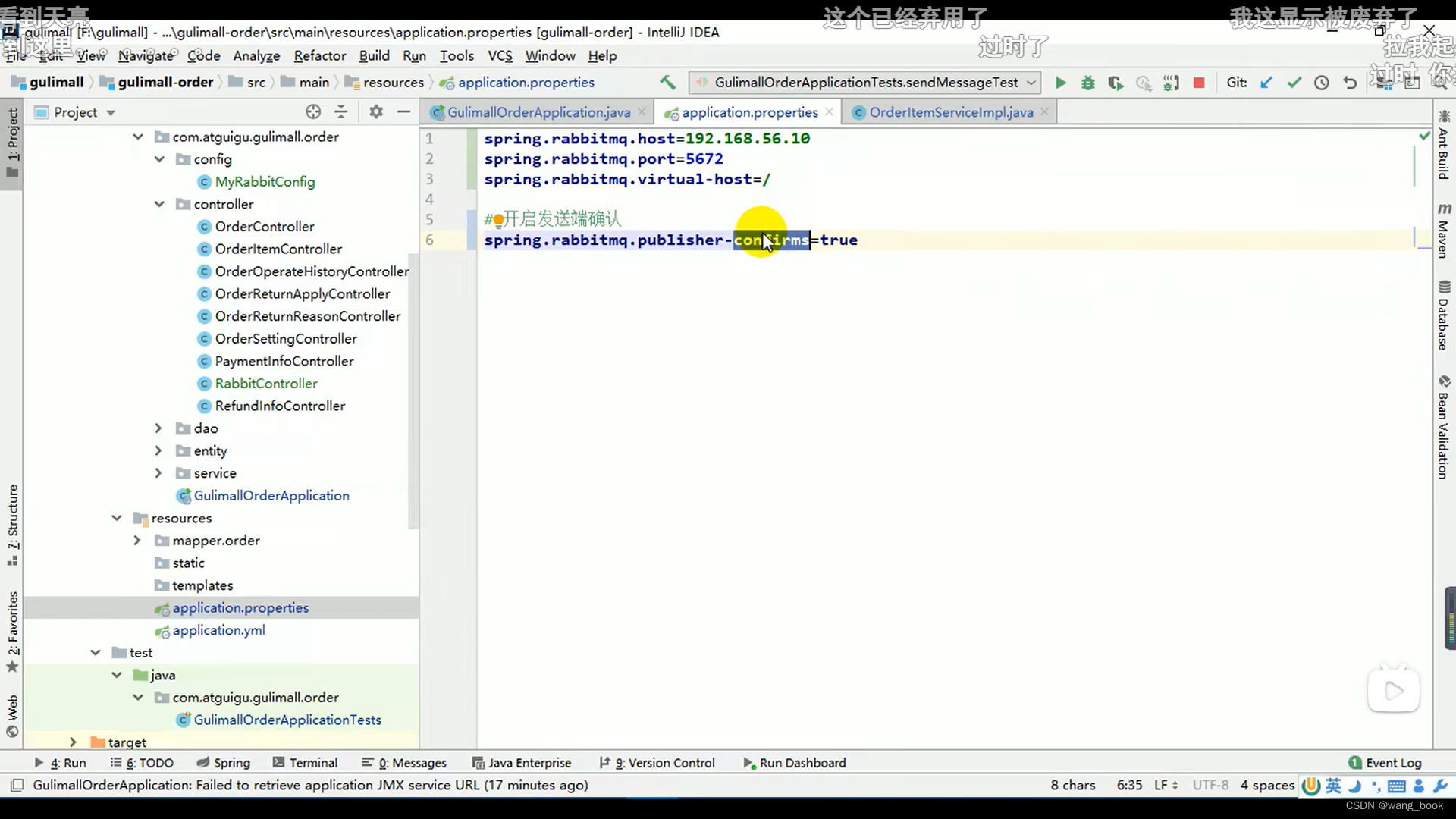Open the 4: Run tool window
Screen dimensions: 1456x819
[61, 763]
